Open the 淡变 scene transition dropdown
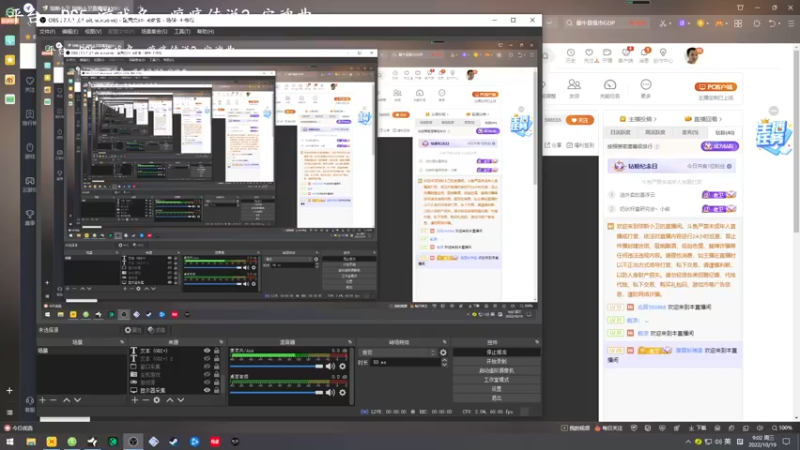Screen dimensions: 800x450 coord(398,353)
